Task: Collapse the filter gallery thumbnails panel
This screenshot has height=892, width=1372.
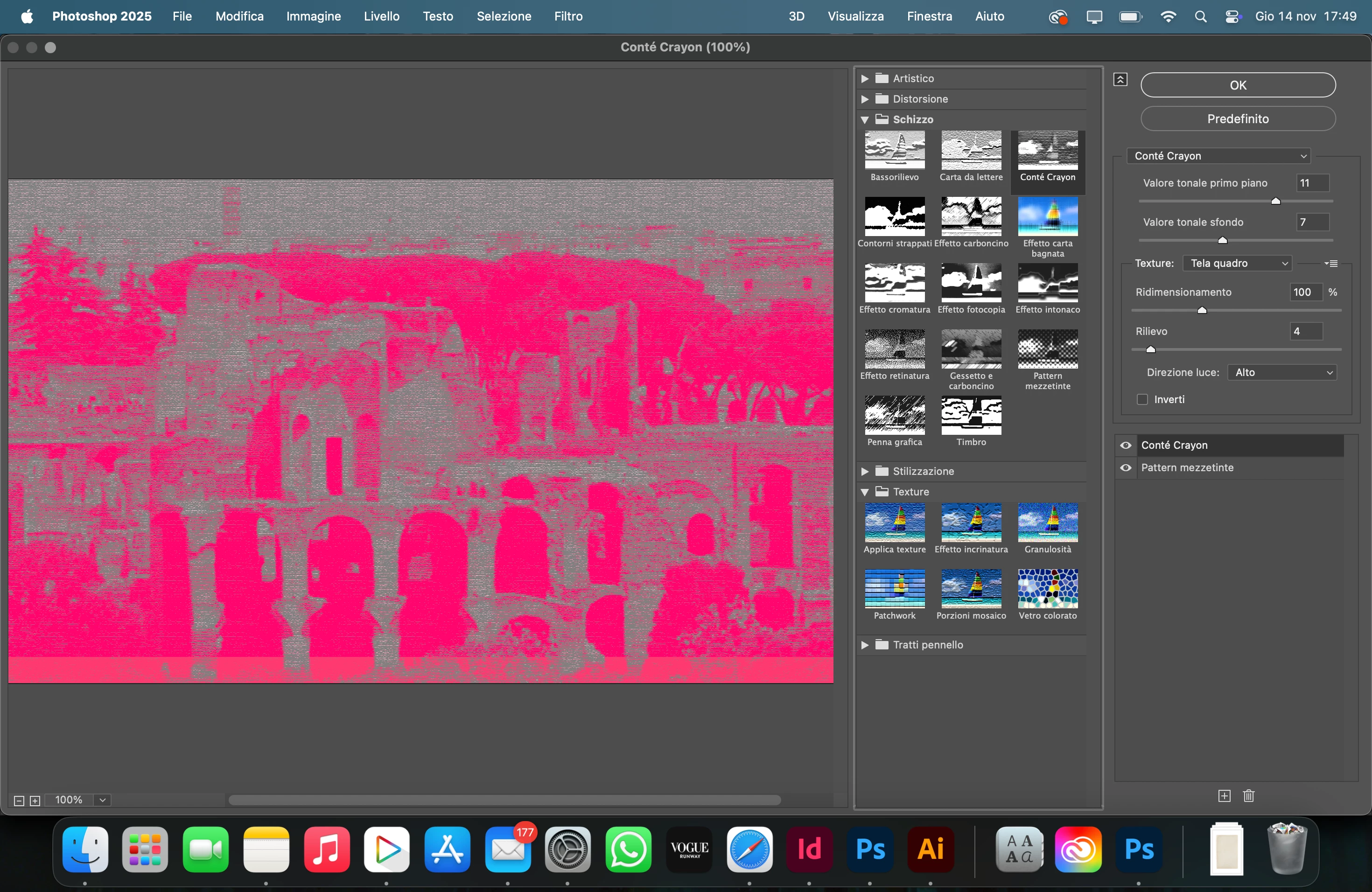Action: (1120, 79)
